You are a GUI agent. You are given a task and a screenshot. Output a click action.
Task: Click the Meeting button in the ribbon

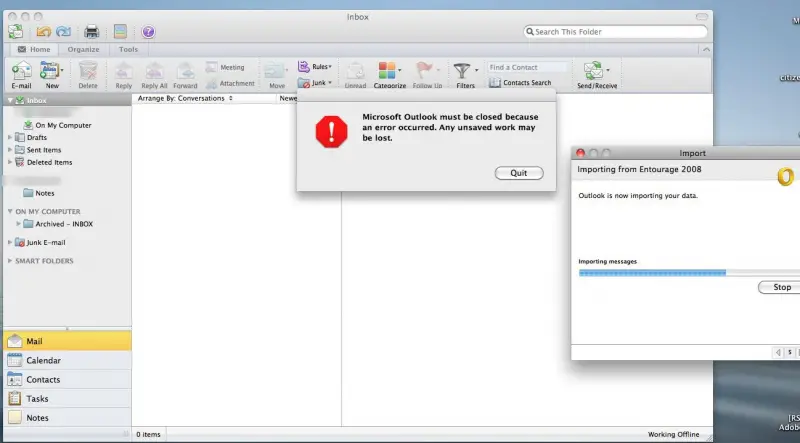click(x=226, y=67)
